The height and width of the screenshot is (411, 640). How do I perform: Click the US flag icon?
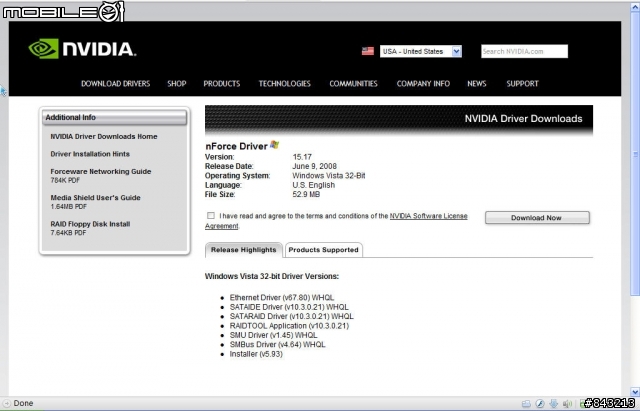pos(368,51)
